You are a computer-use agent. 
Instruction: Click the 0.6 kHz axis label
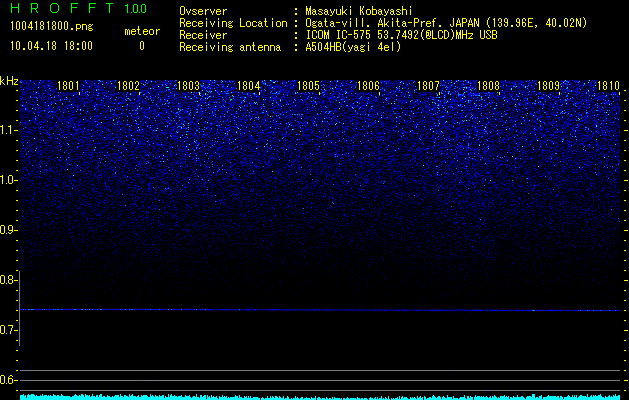tap(8, 380)
